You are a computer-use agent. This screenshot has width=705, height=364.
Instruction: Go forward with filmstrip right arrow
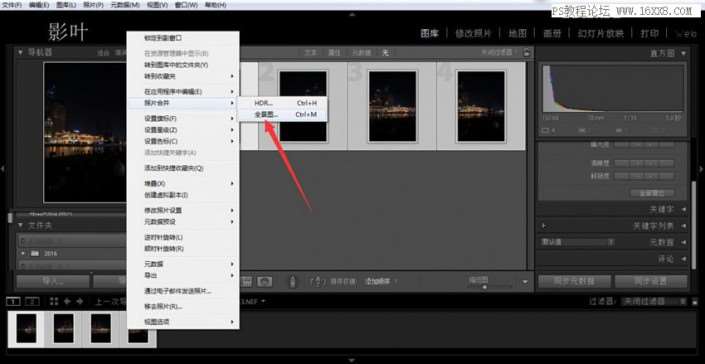tap(80, 301)
